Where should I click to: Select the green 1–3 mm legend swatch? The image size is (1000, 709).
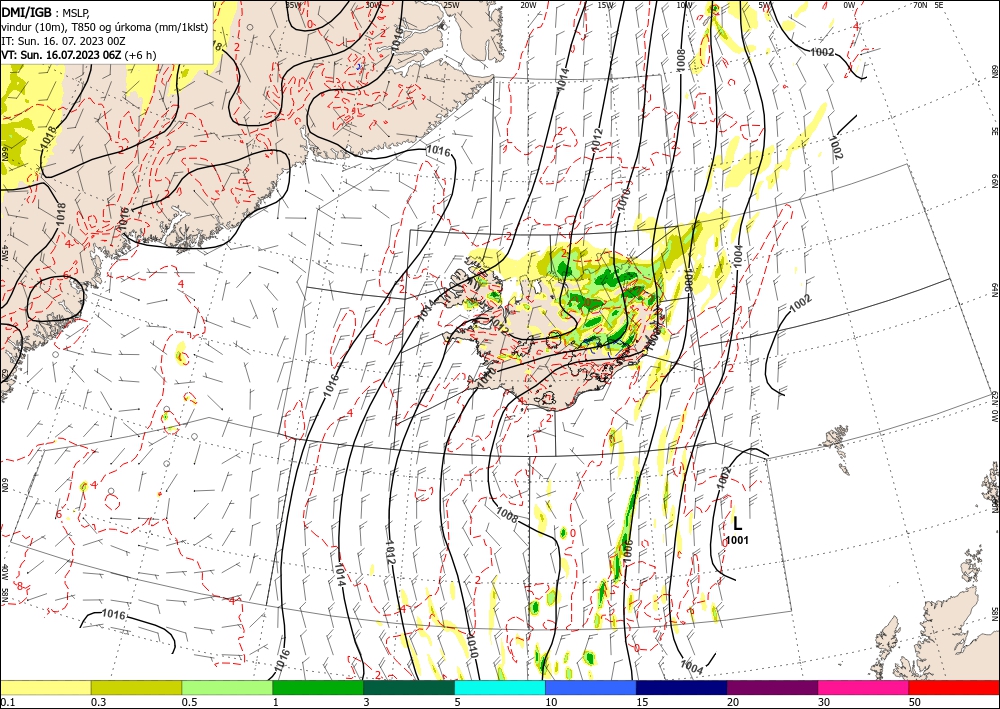click(318, 687)
